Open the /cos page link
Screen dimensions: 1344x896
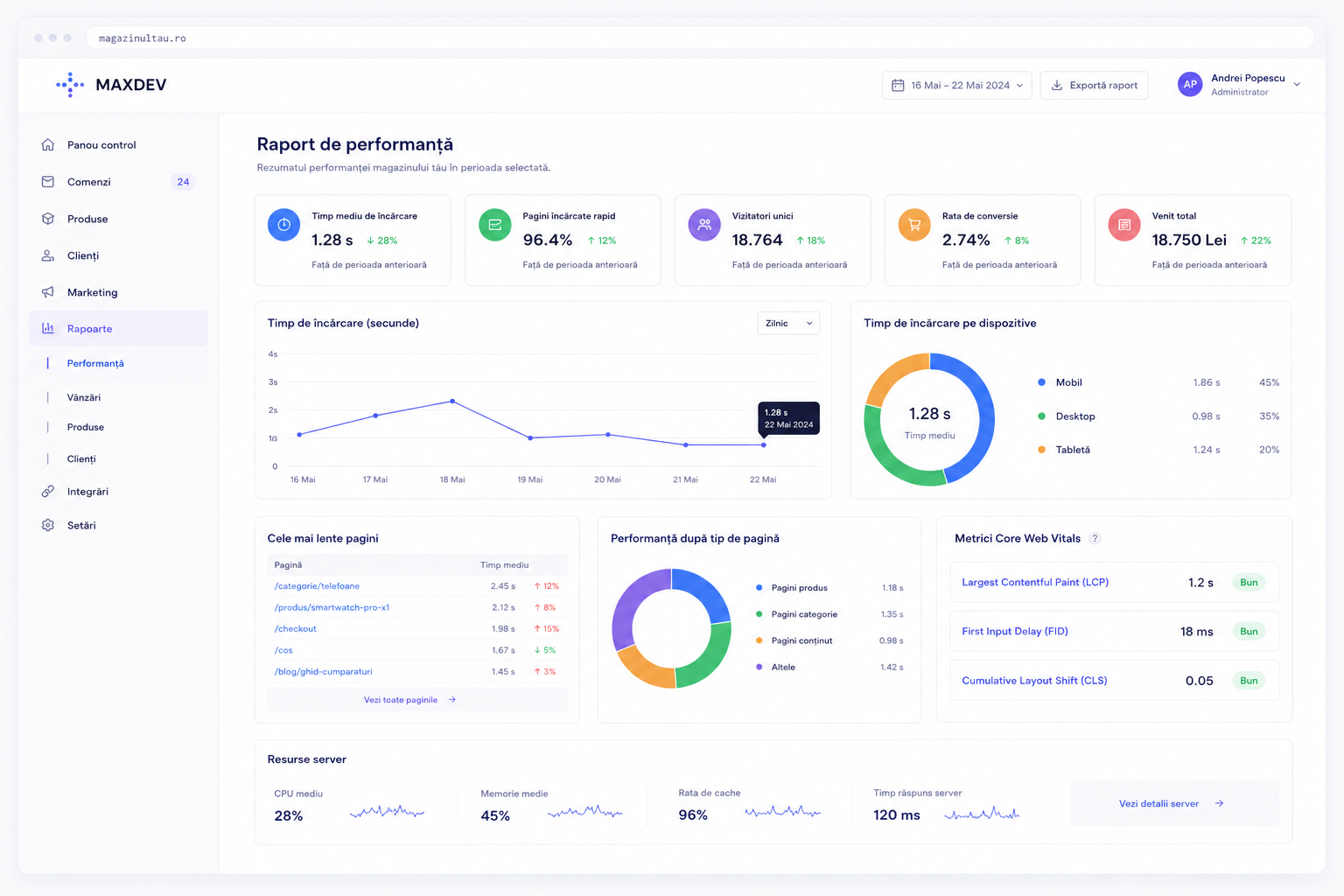pyautogui.click(x=283, y=650)
